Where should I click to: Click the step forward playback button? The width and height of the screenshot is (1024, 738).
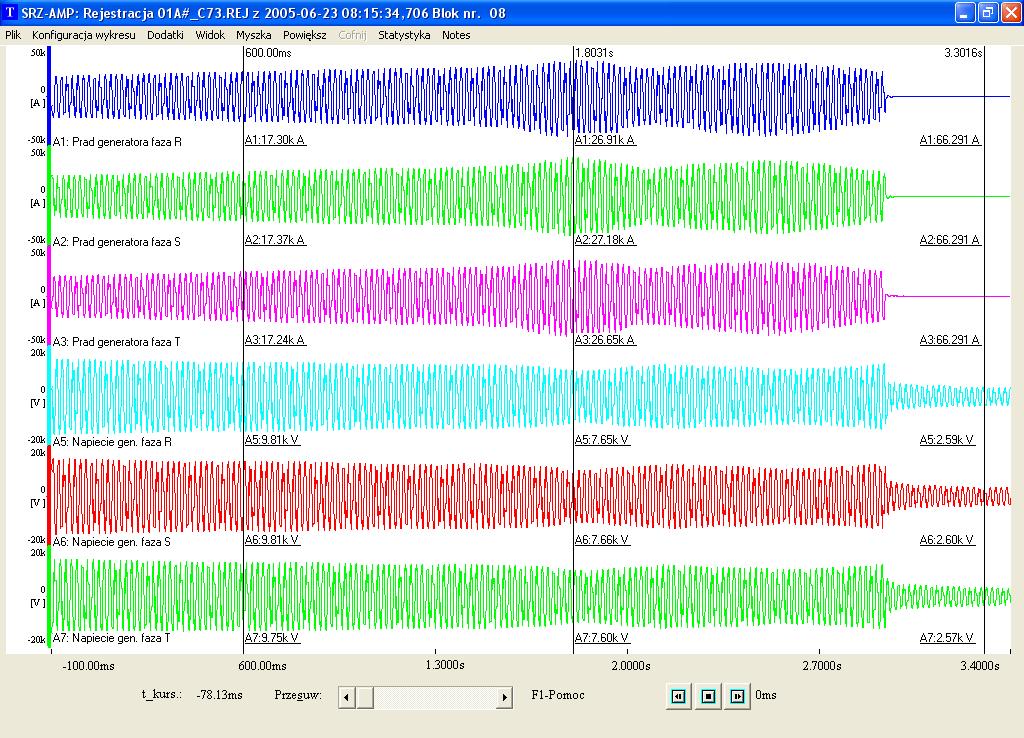[x=737, y=696]
